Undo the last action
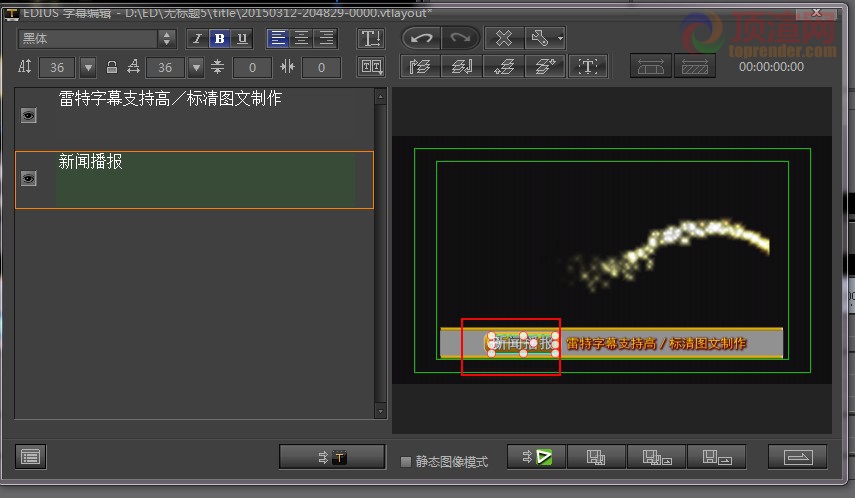The width and height of the screenshot is (855, 498). (x=421, y=38)
